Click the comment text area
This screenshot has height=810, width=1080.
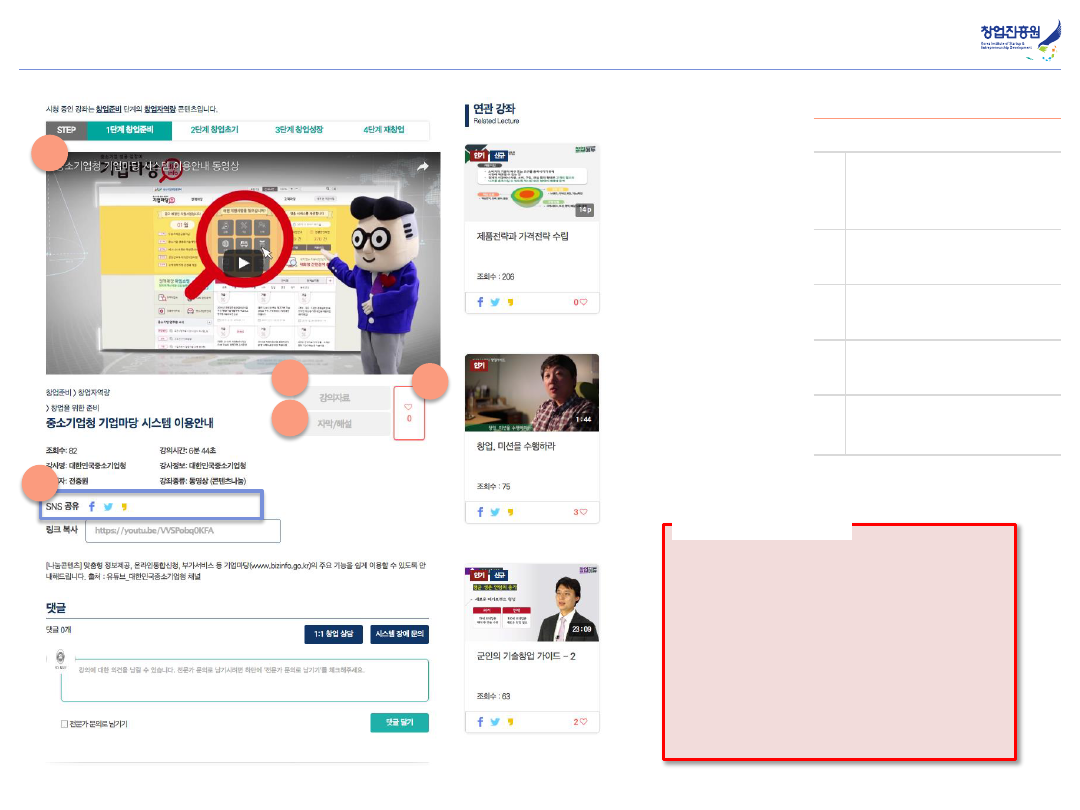[245, 681]
